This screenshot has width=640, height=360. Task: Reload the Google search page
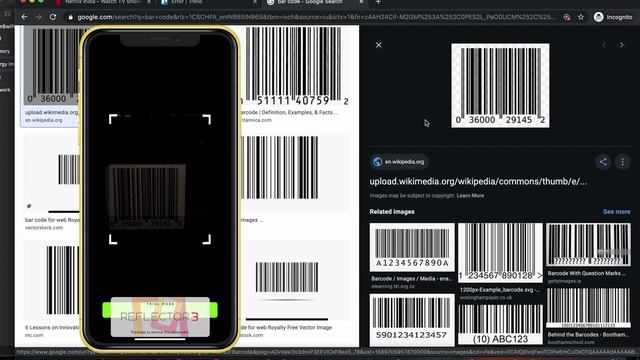[x=53, y=17]
